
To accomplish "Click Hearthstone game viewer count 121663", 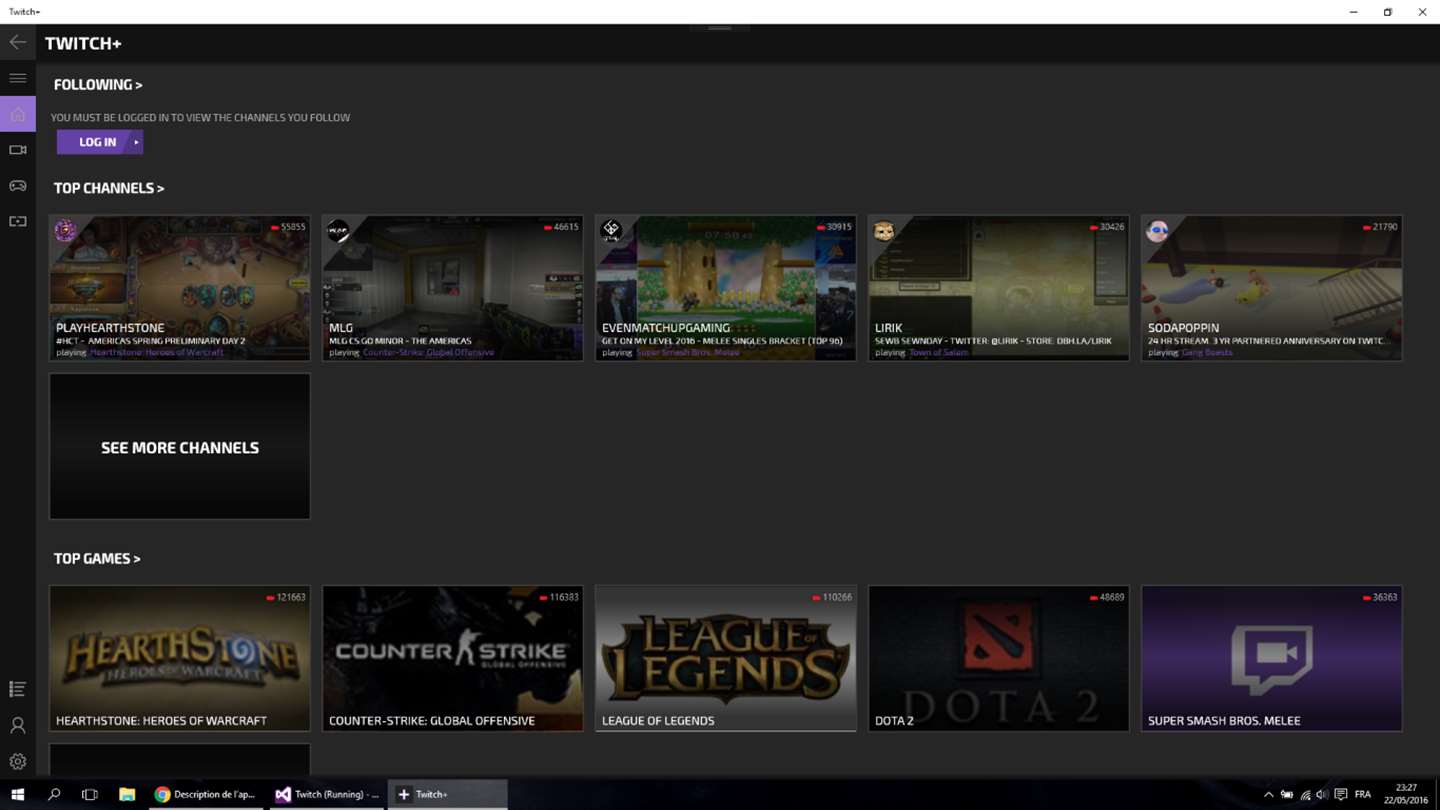I will [286, 597].
